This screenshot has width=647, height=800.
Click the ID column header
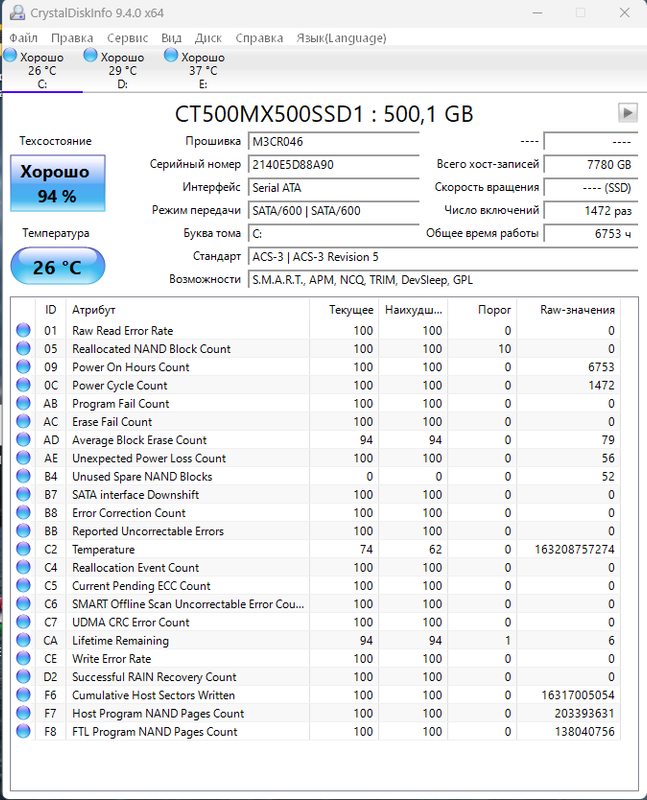51,310
